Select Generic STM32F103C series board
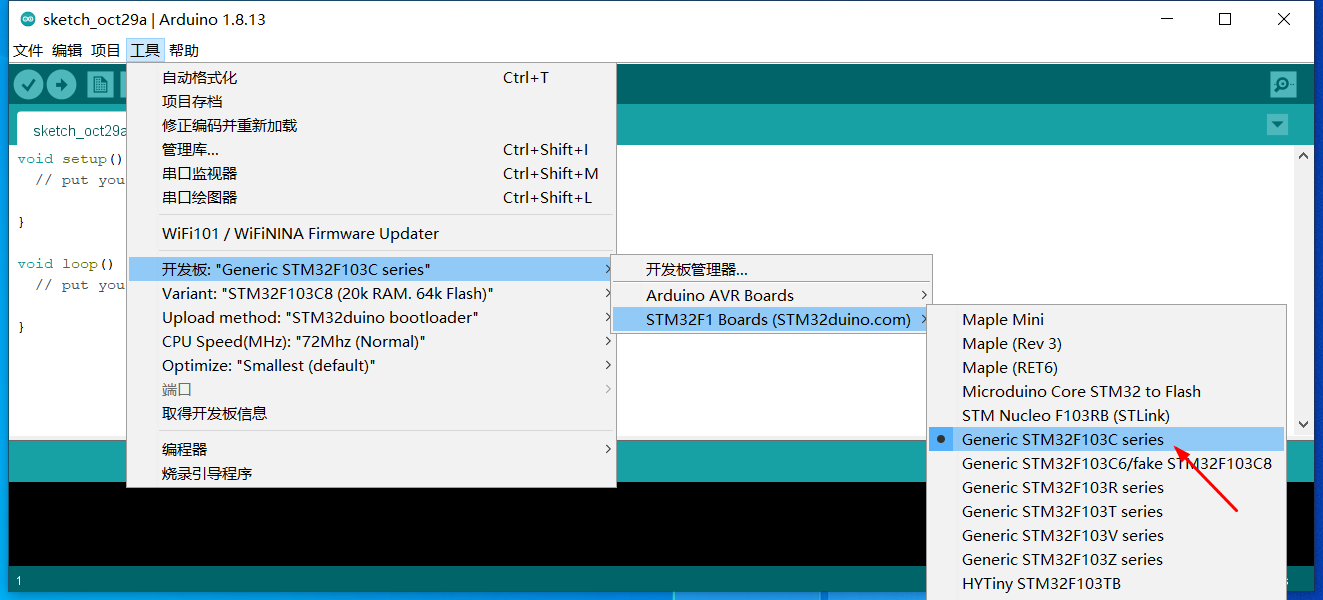Viewport: 1323px width, 600px height. (1106, 439)
